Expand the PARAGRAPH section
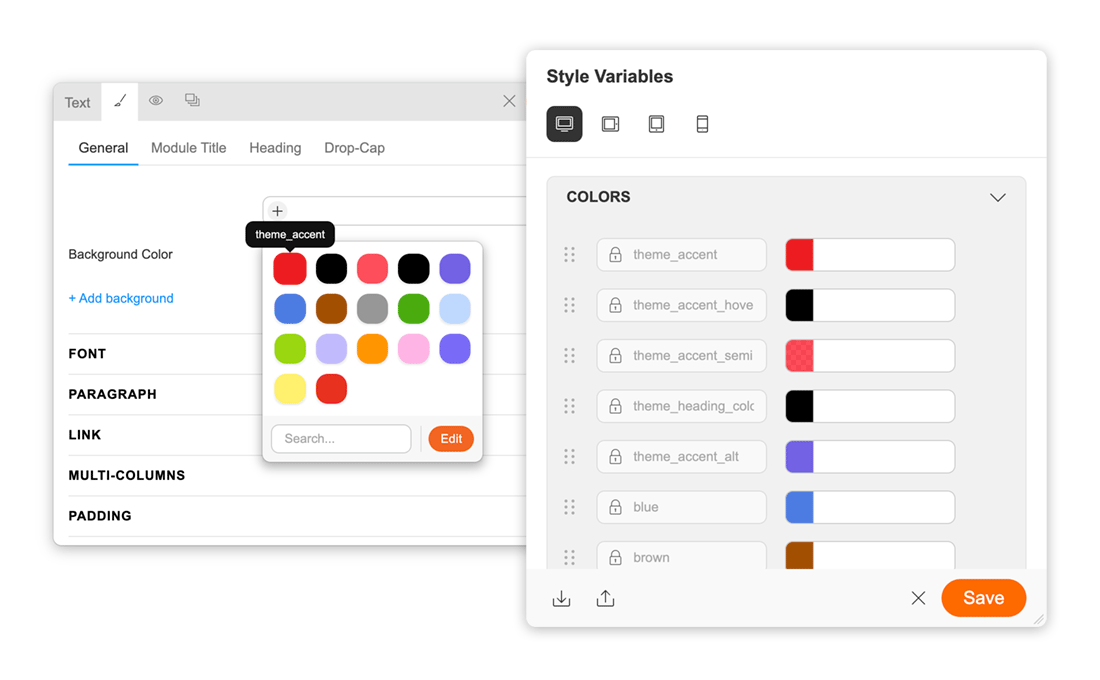The image size is (1100, 680). [x=112, y=394]
